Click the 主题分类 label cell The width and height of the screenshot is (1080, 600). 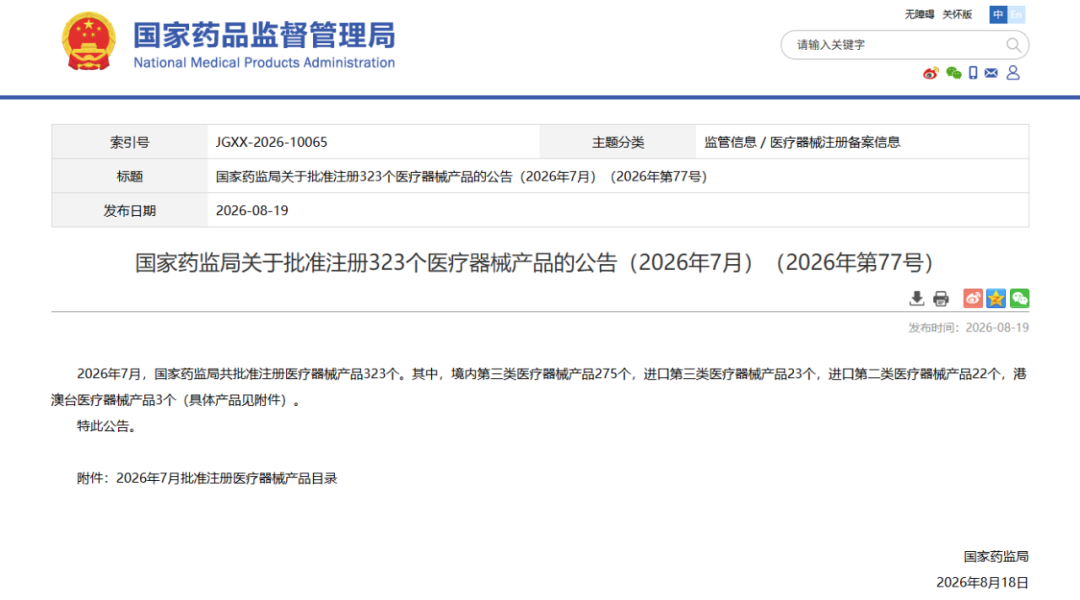(x=618, y=142)
